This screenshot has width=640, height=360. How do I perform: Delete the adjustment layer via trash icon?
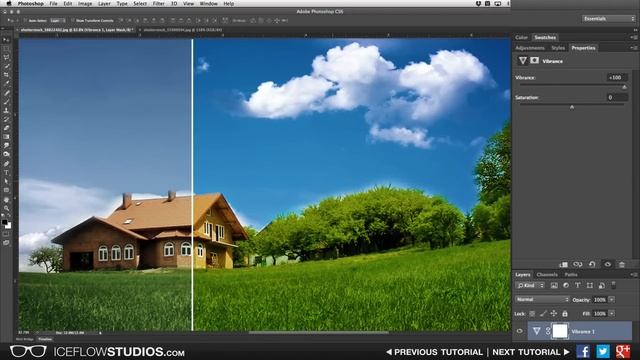click(622, 264)
